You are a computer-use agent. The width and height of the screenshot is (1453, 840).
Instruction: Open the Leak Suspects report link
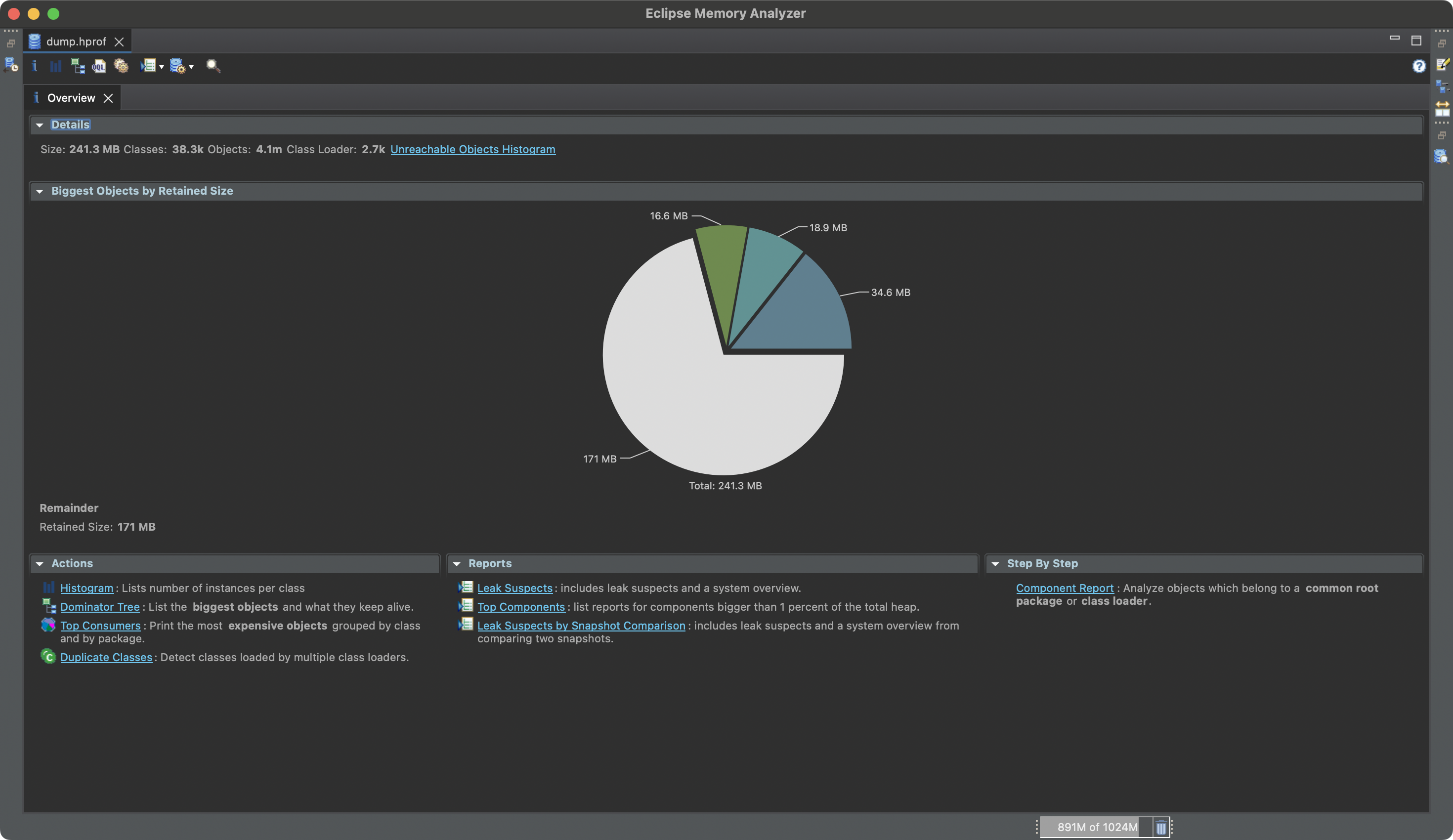pos(514,588)
